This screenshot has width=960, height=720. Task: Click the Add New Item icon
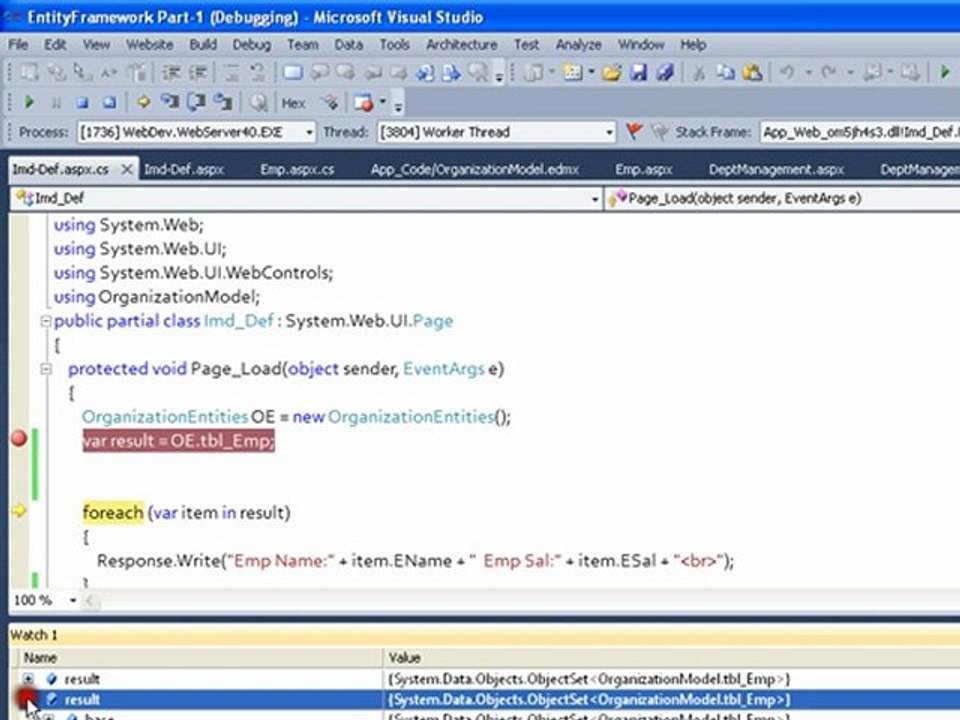coord(573,73)
